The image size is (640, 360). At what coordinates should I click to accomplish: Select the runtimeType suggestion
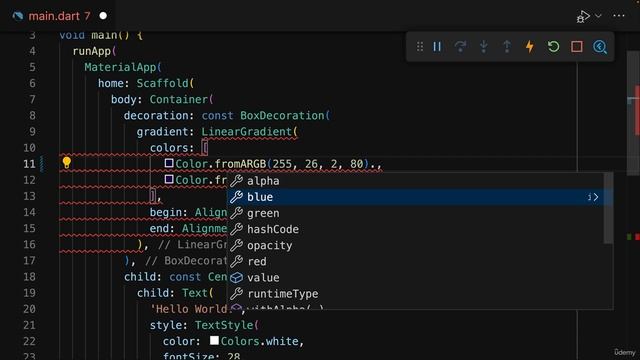pyautogui.click(x=416, y=293)
